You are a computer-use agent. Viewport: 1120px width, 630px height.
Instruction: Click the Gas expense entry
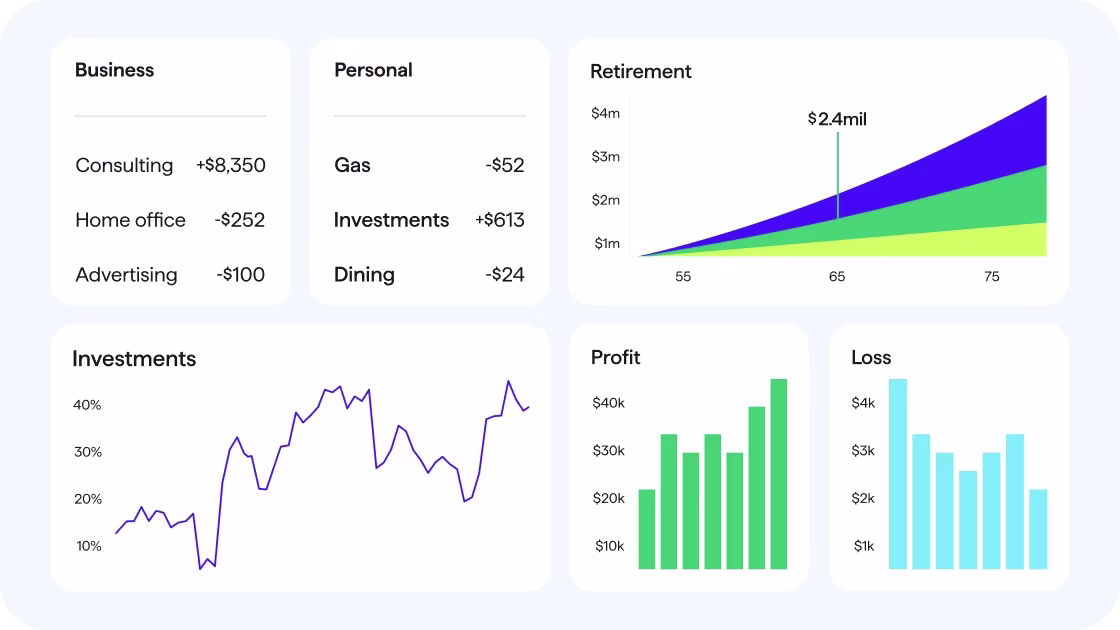click(428, 166)
